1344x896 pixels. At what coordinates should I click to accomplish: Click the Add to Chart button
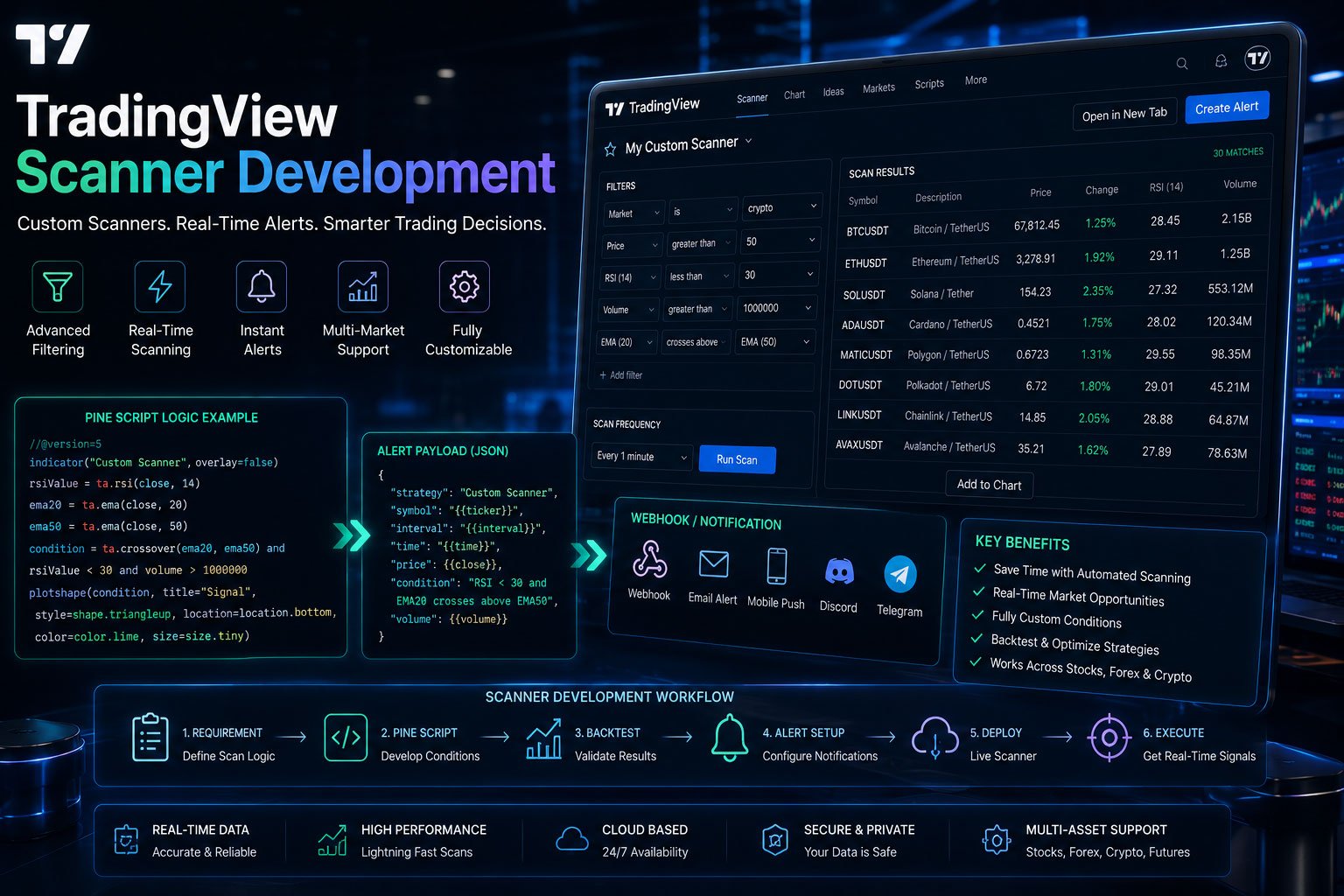(990, 485)
